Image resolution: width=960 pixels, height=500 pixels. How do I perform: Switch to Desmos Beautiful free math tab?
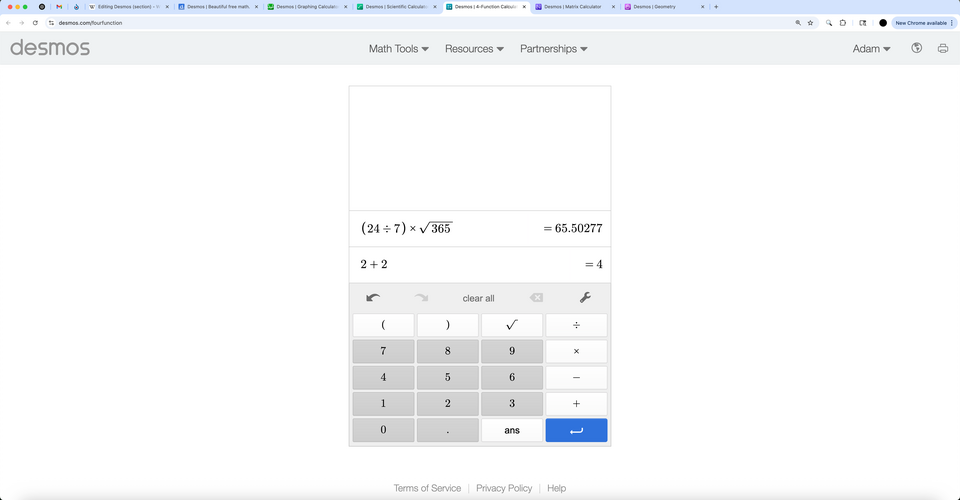pos(218,7)
